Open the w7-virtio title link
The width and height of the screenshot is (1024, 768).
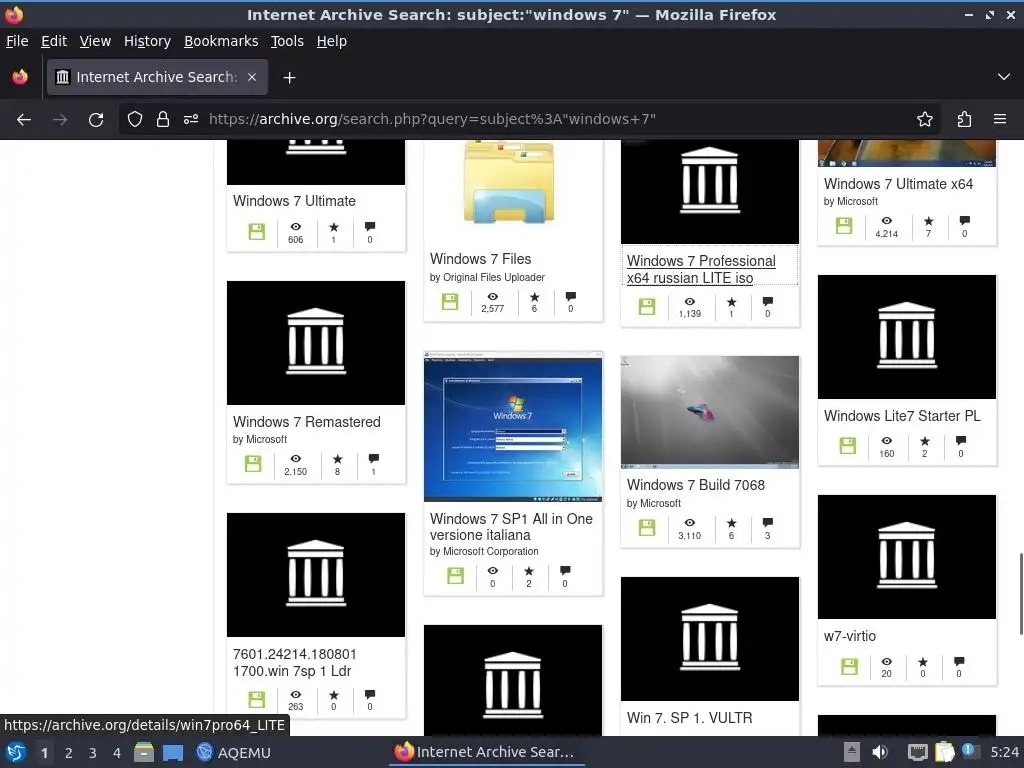pyautogui.click(x=850, y=636)
